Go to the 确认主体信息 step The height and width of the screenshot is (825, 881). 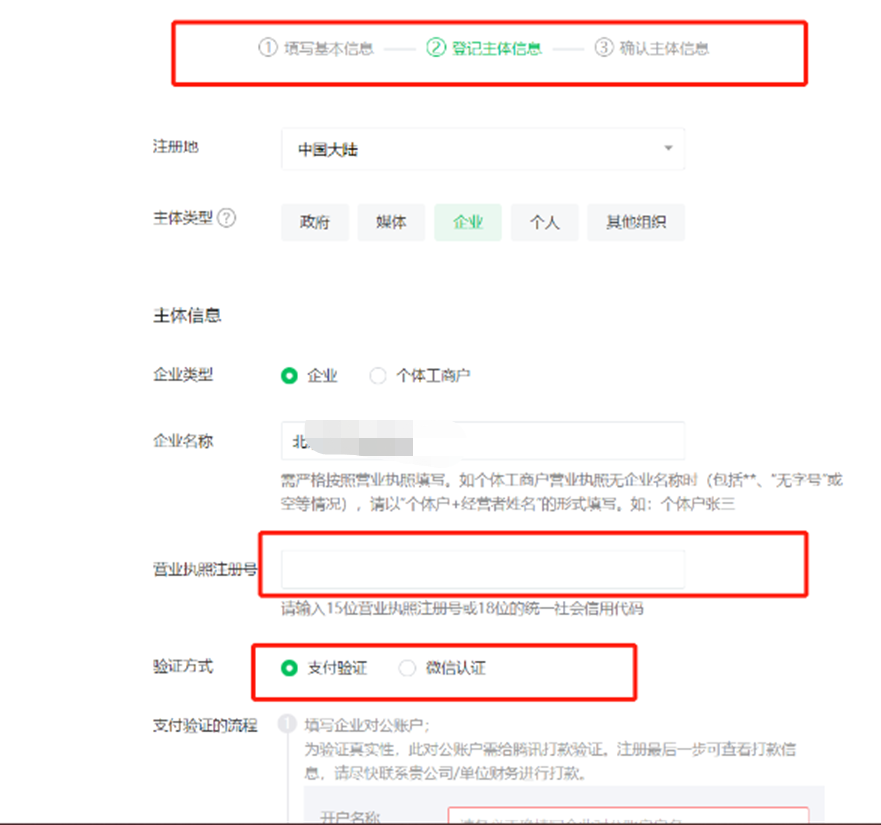click(663, 48)
